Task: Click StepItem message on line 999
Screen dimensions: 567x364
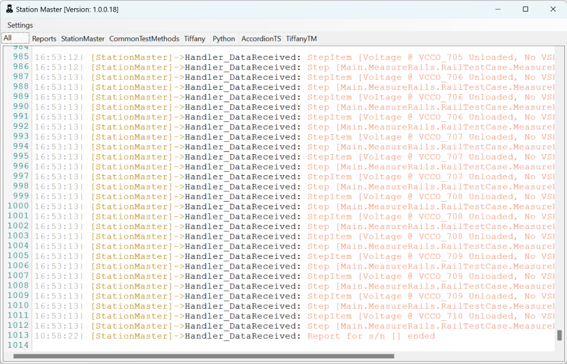Action: pyautogui.click(x=430, y=197)
